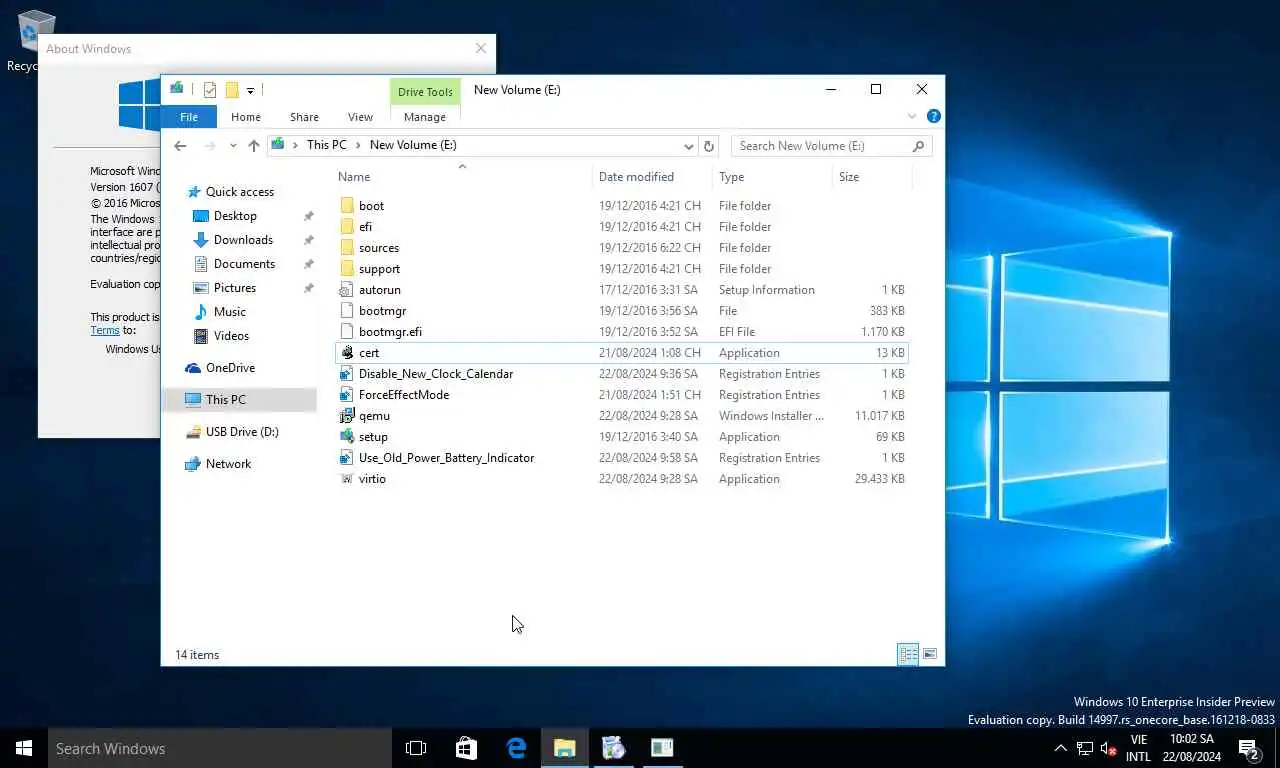Click the Back navigation arrow
The width and height of the screenshot is (1280, 768).
(180, 146)
